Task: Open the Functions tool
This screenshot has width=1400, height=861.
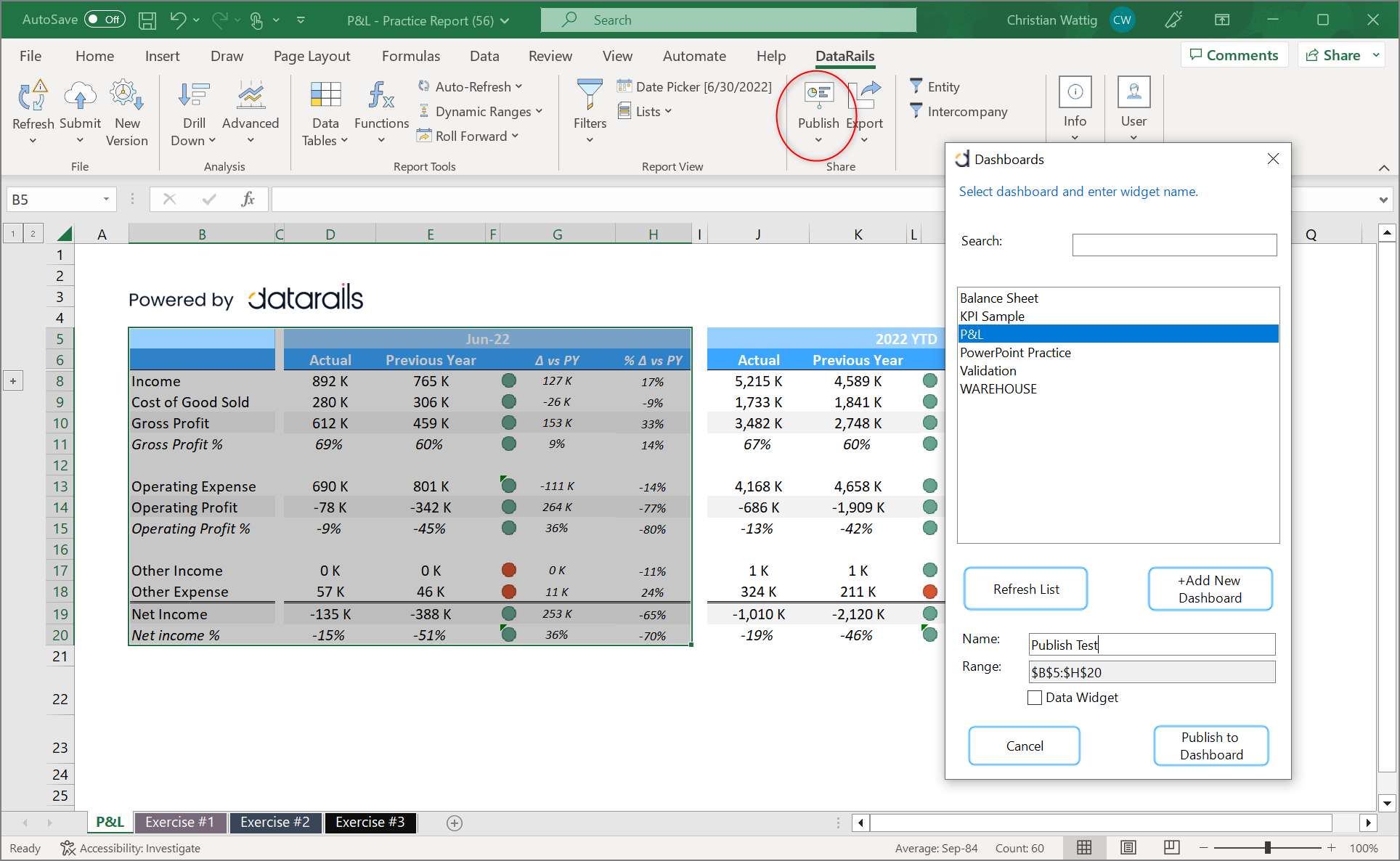Action: pos(381,113)
